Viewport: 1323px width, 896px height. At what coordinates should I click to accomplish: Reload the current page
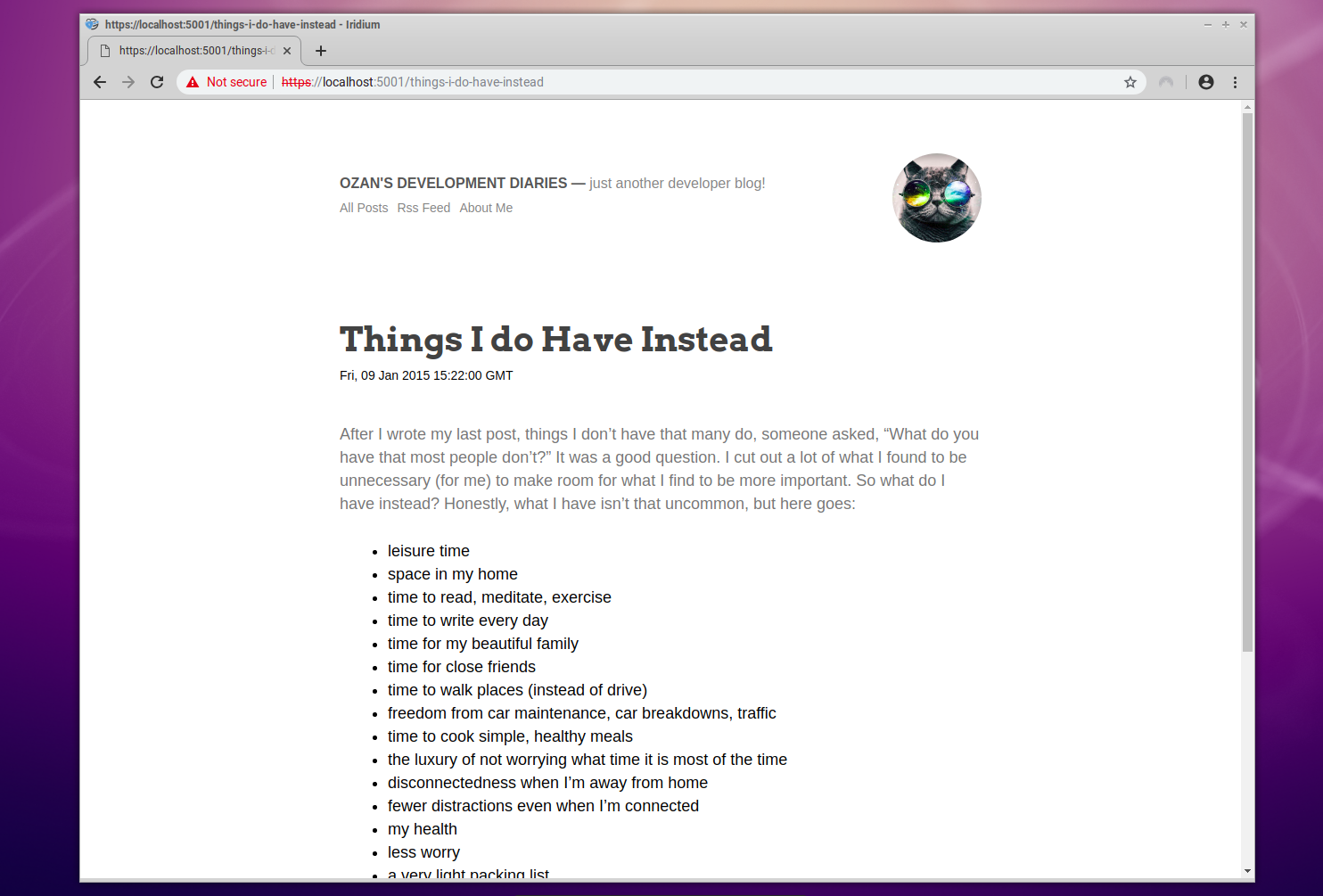(x=157, y=82)
